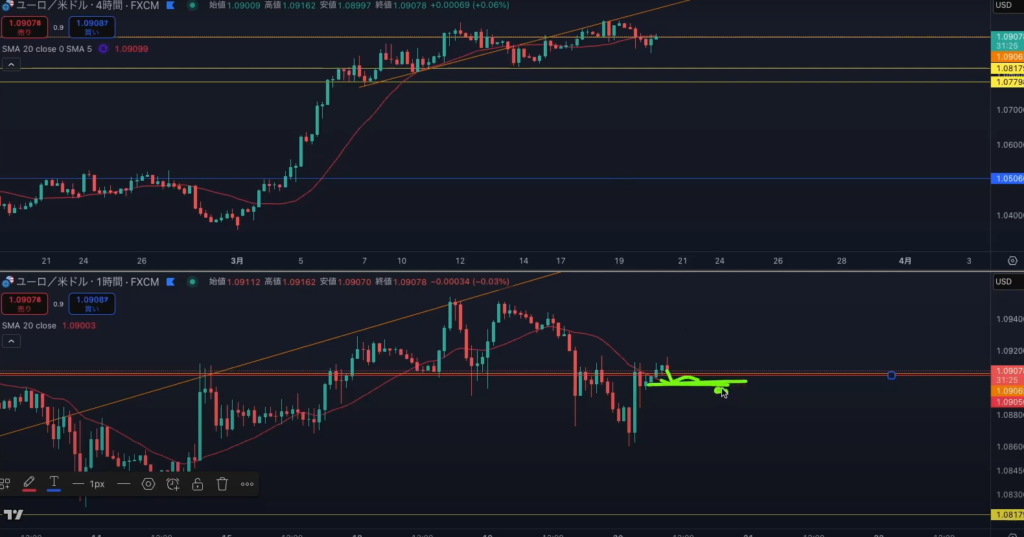Screen dimensions: 1024x537
Task: Click green market status dot on 1-hour chart
Action: pyautogui.click(x=192, y=282)
